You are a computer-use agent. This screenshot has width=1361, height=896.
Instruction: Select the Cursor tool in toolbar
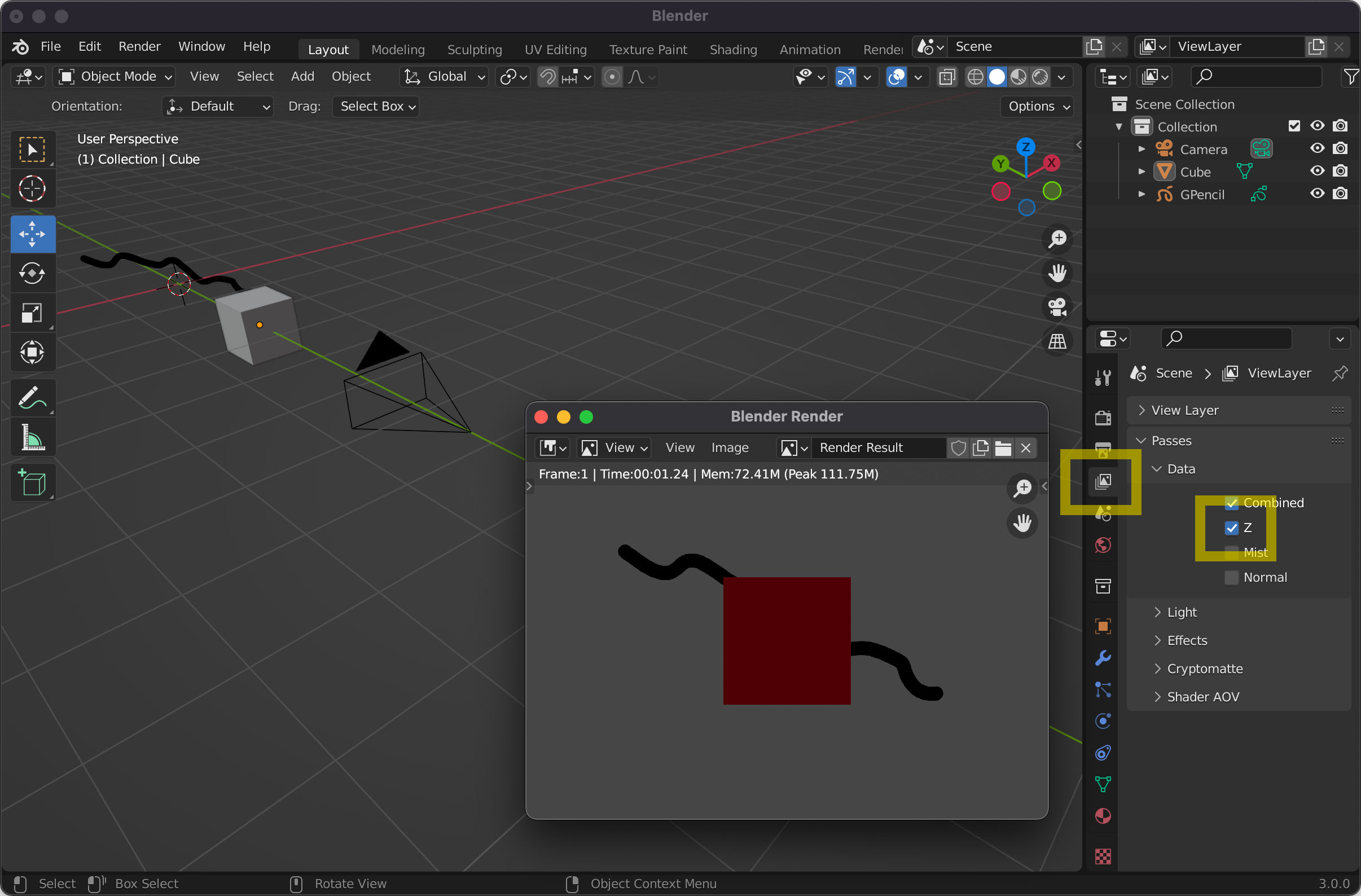tap(32, 188)
